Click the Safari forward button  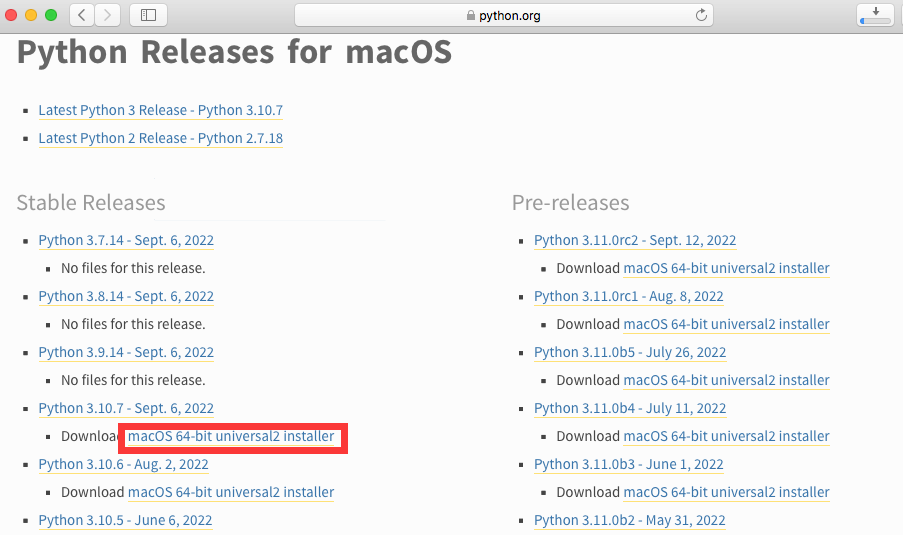point(107,15)
